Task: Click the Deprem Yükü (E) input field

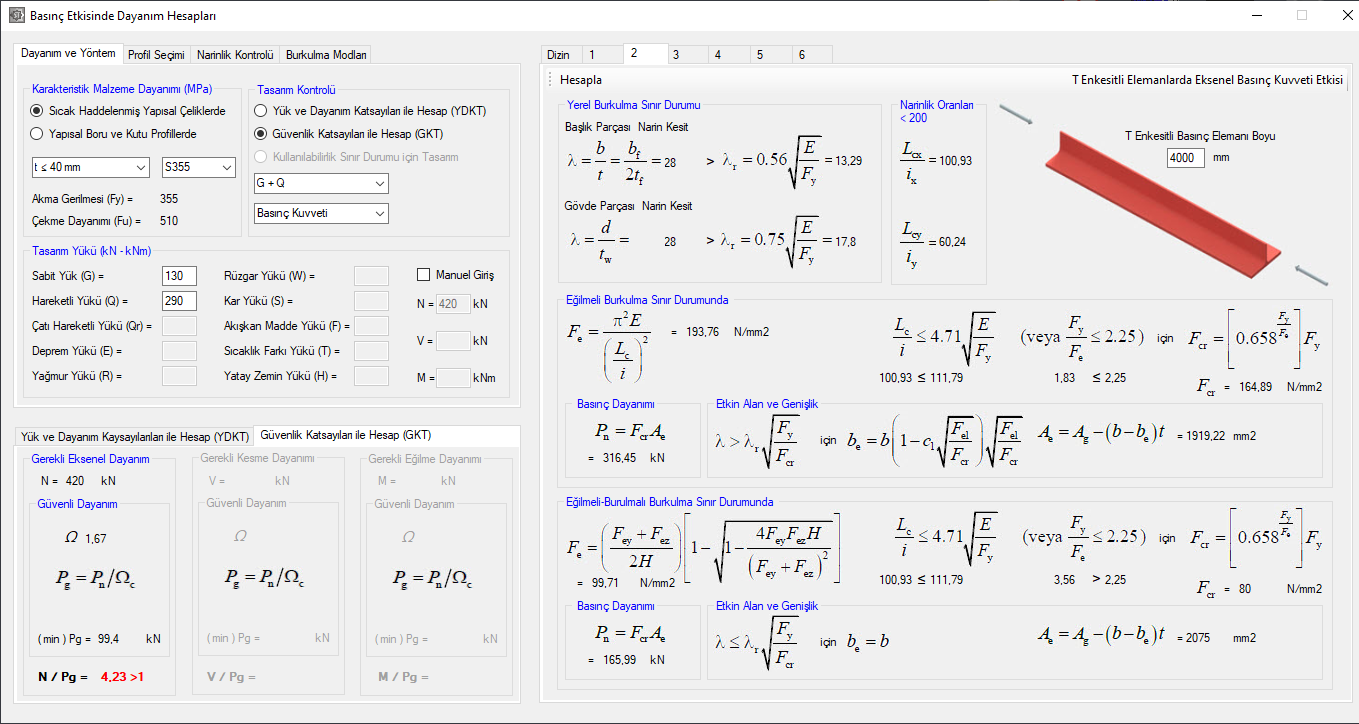Action: 179,350
